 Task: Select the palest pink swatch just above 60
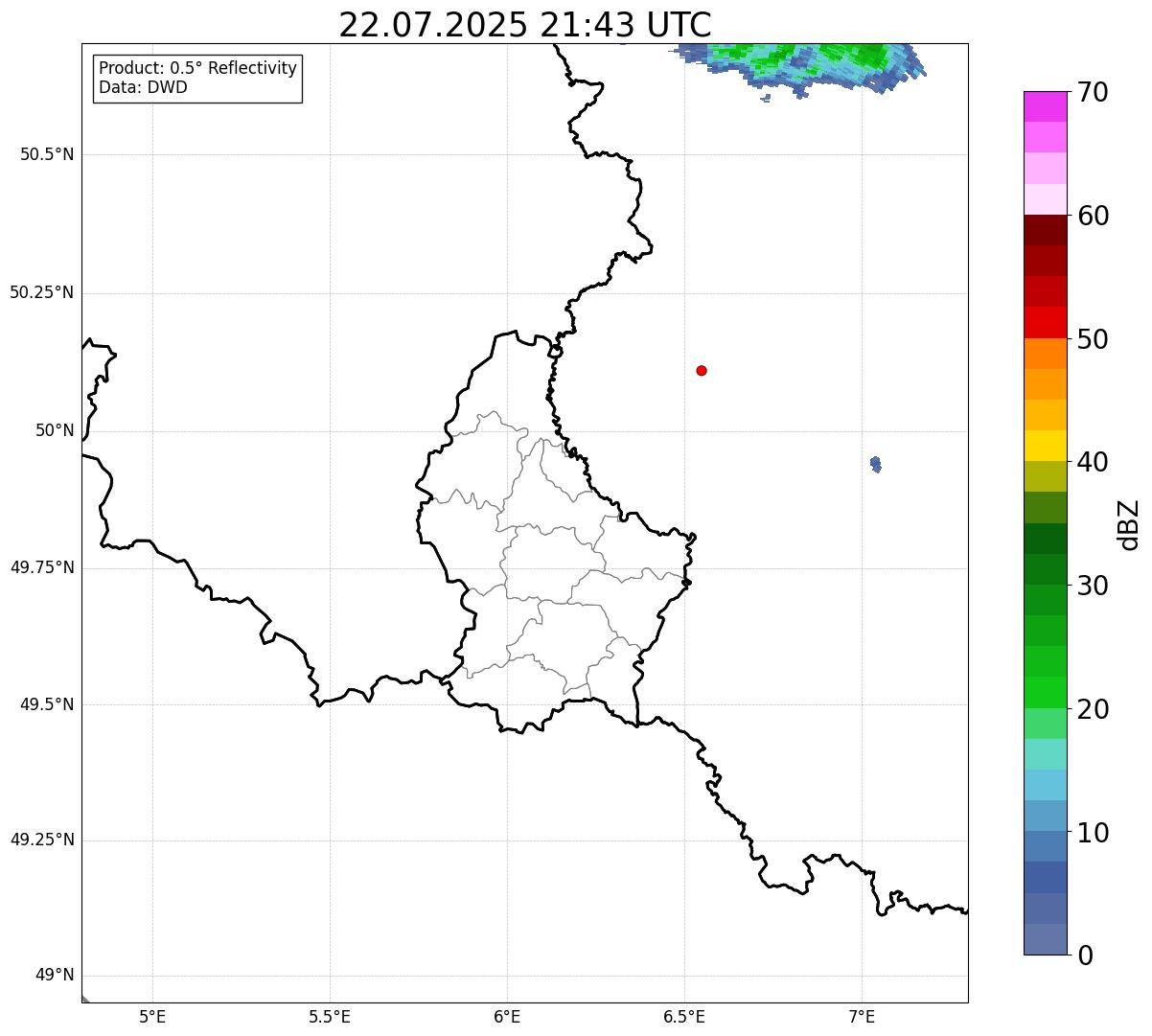pyautogui.click(x=1045, y=199)
